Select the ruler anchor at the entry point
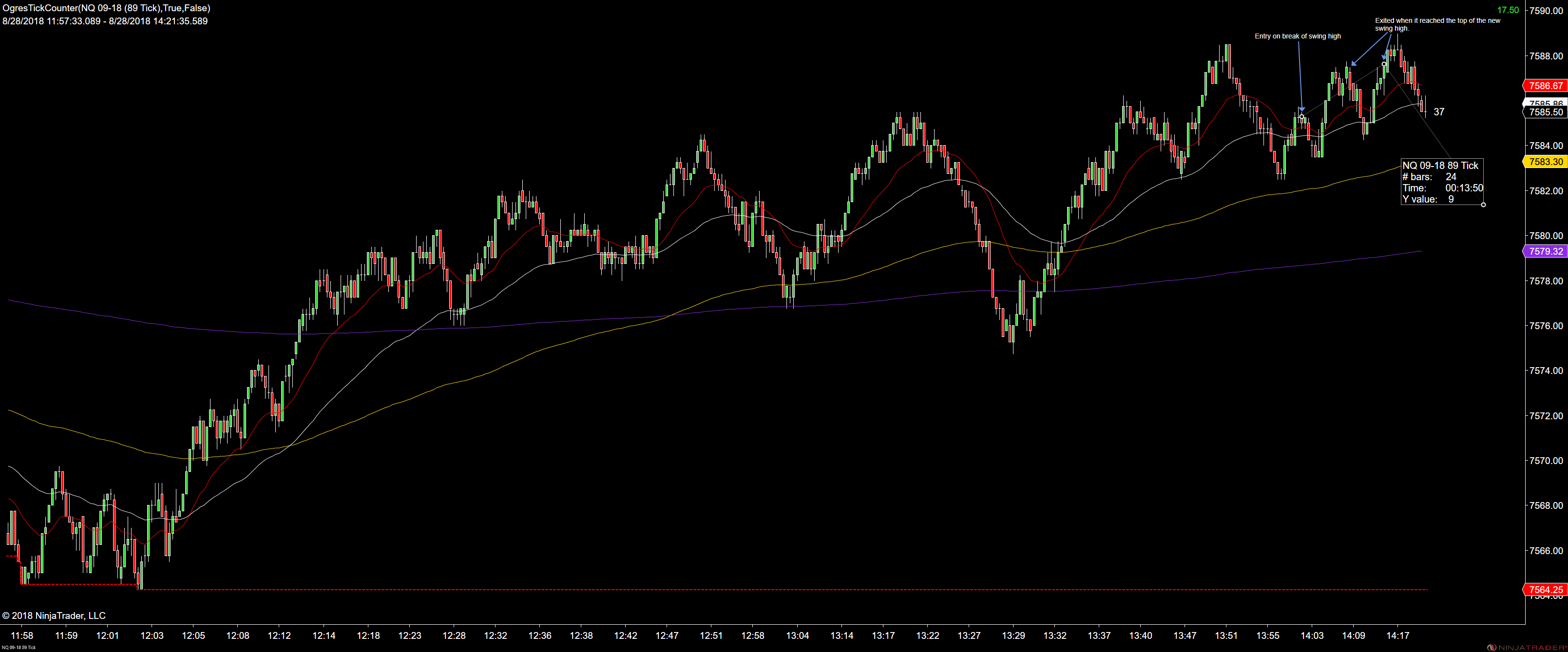Image resolution: width=1568 pixels, height=652 pixels. coord(1301,116)
